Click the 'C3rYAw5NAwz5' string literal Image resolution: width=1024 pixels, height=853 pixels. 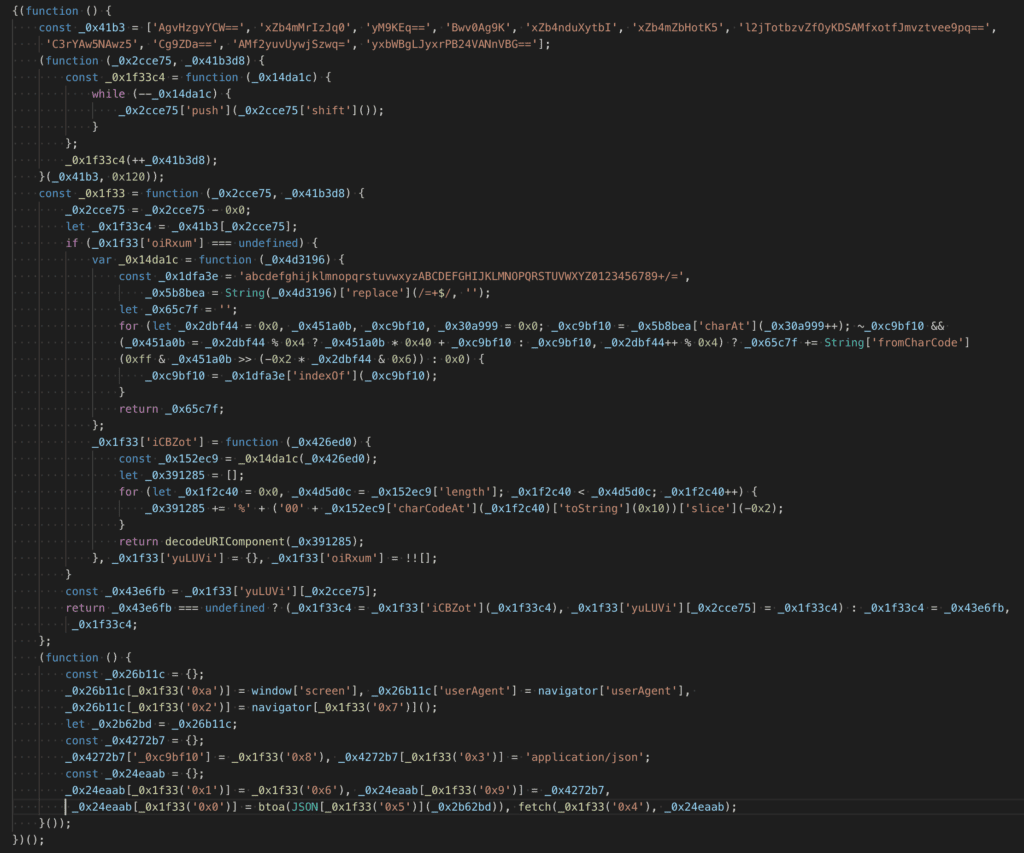pos(92,44)
